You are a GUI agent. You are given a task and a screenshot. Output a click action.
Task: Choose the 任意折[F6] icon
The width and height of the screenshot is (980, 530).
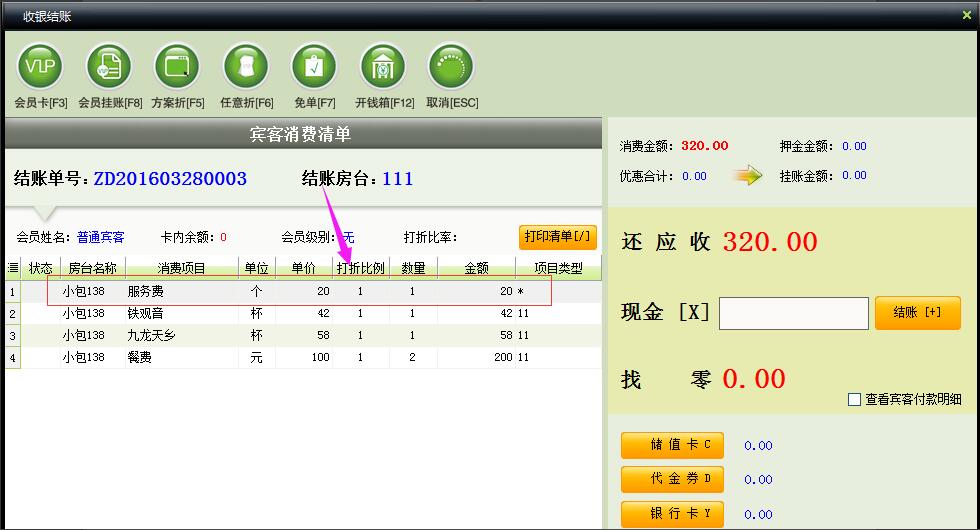coord(246,66)
